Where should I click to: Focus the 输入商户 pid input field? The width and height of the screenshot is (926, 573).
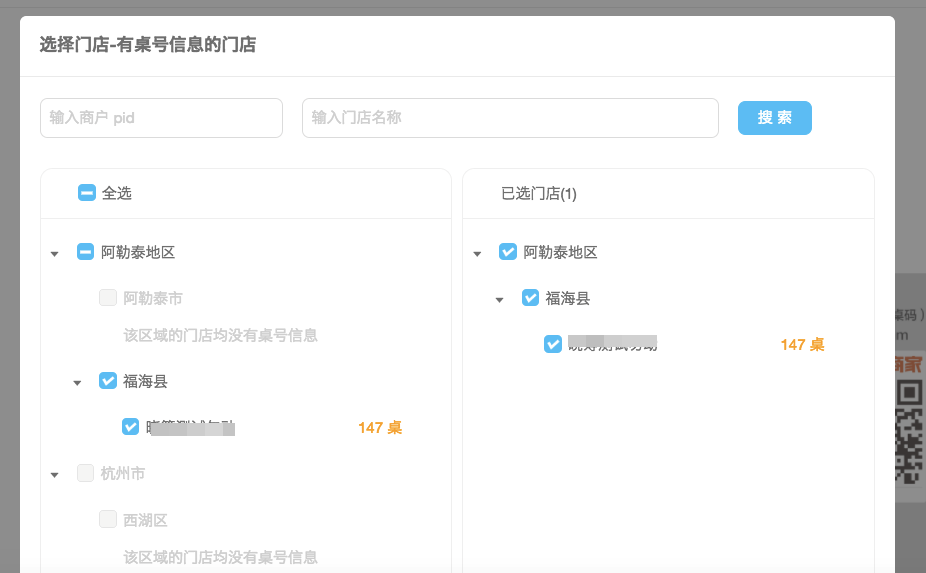point(161,118)
